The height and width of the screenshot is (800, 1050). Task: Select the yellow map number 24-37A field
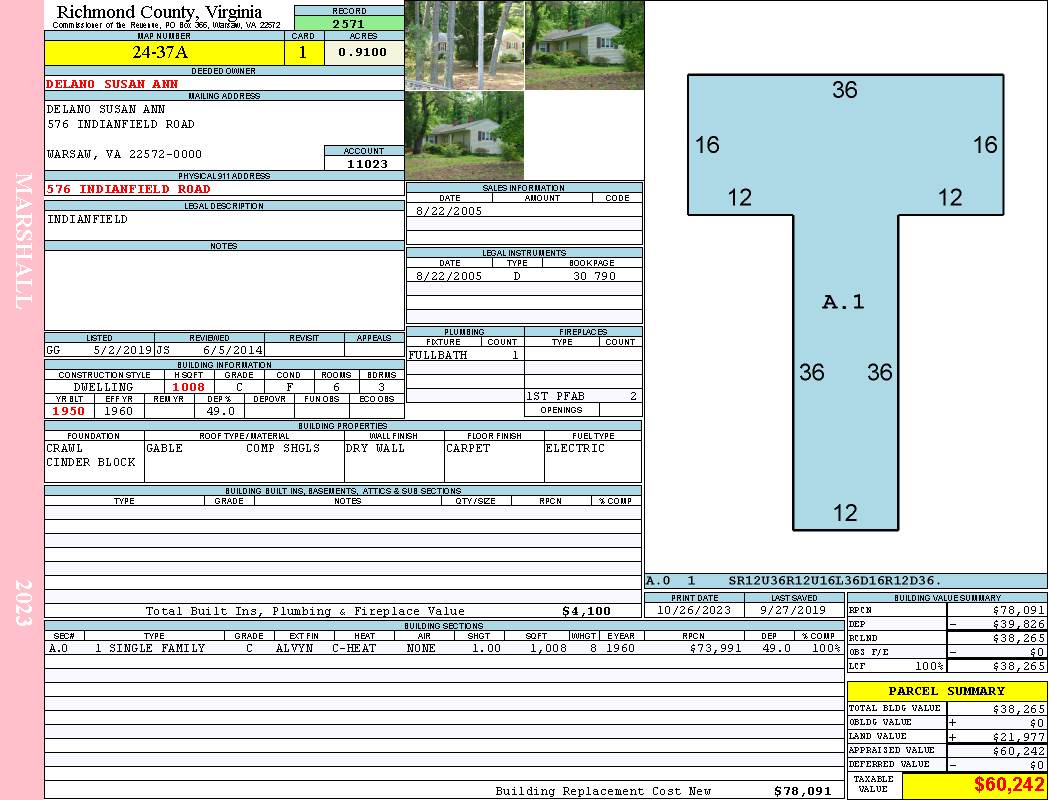pyautogui.click(x=160, y=53)
